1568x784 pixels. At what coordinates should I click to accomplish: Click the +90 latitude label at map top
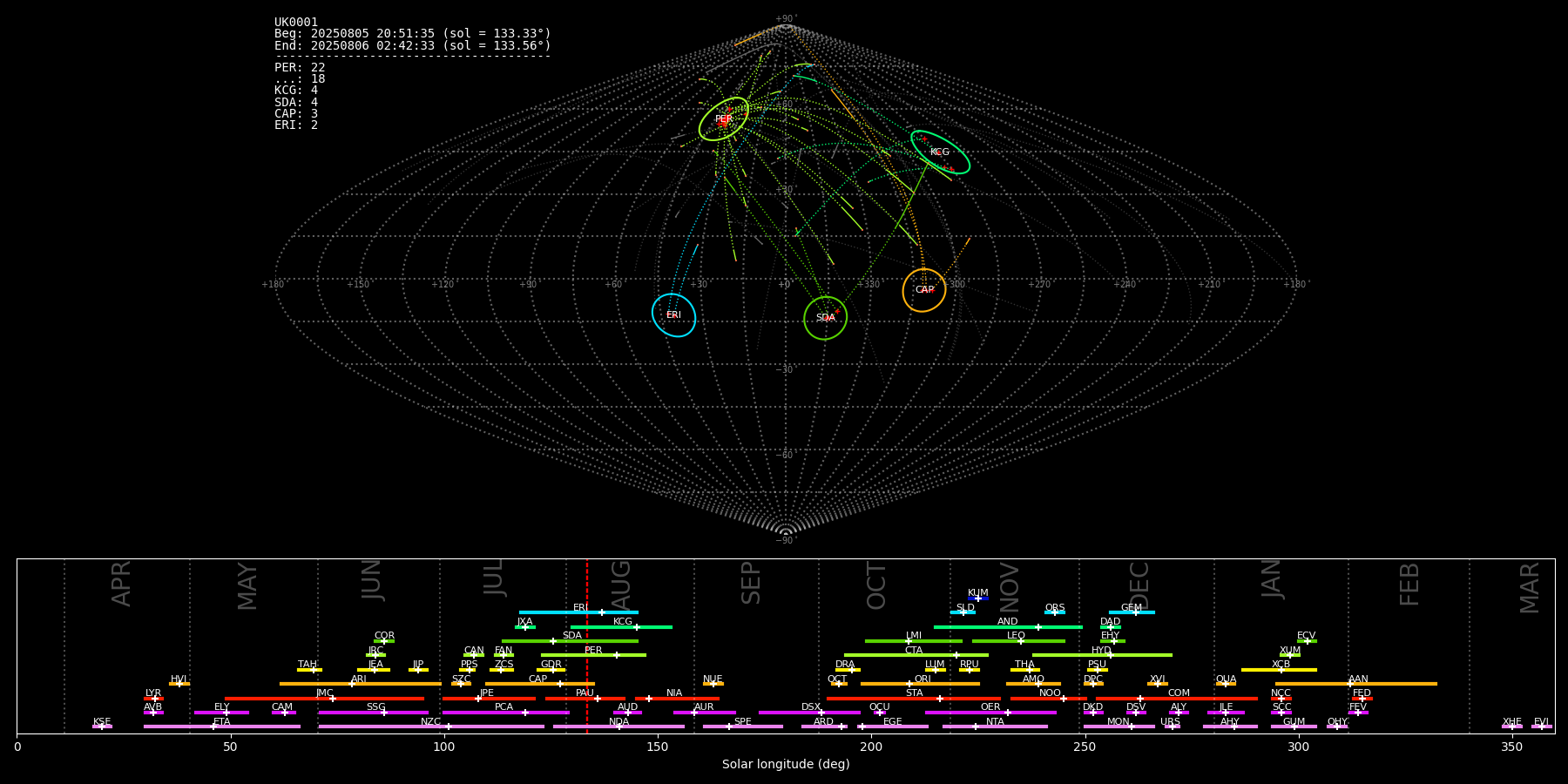[x=786, y=18]
